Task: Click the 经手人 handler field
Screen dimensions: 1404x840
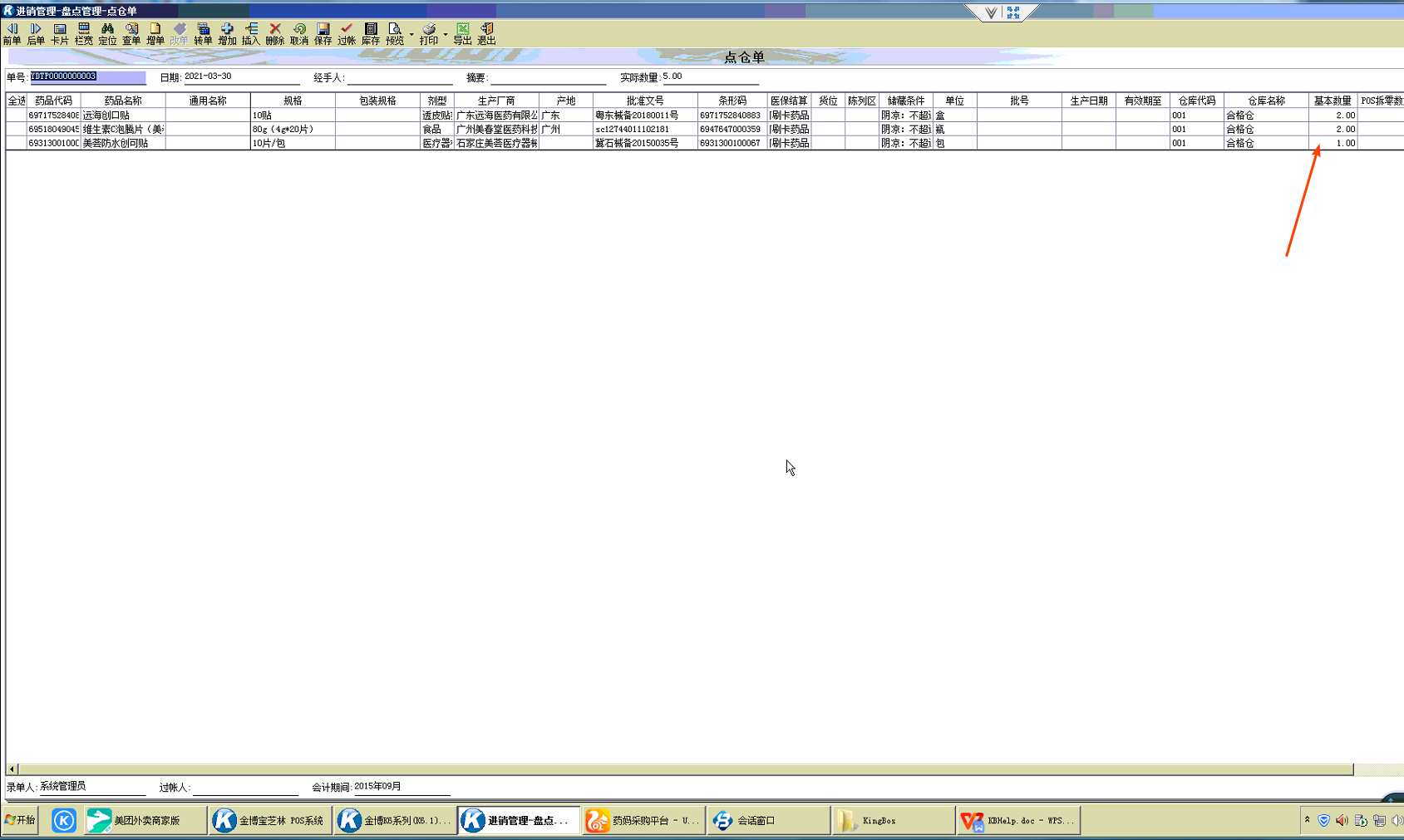Action: click(x=400, y=77)
